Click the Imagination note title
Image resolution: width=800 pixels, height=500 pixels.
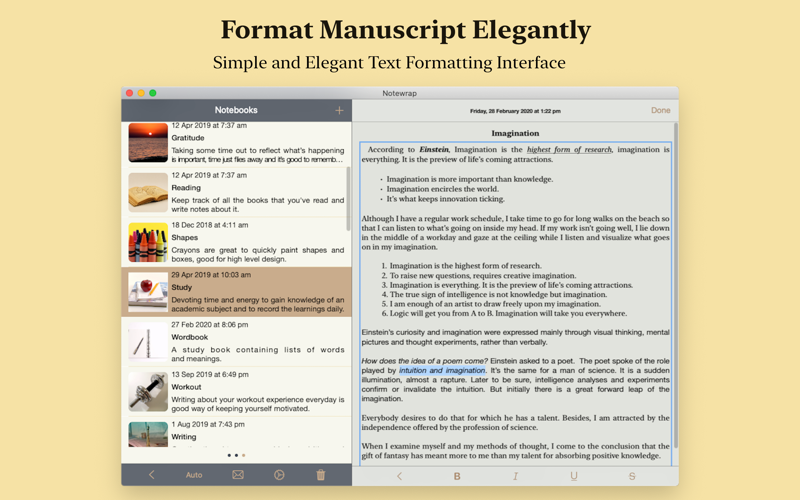click(x=515, y=133)
